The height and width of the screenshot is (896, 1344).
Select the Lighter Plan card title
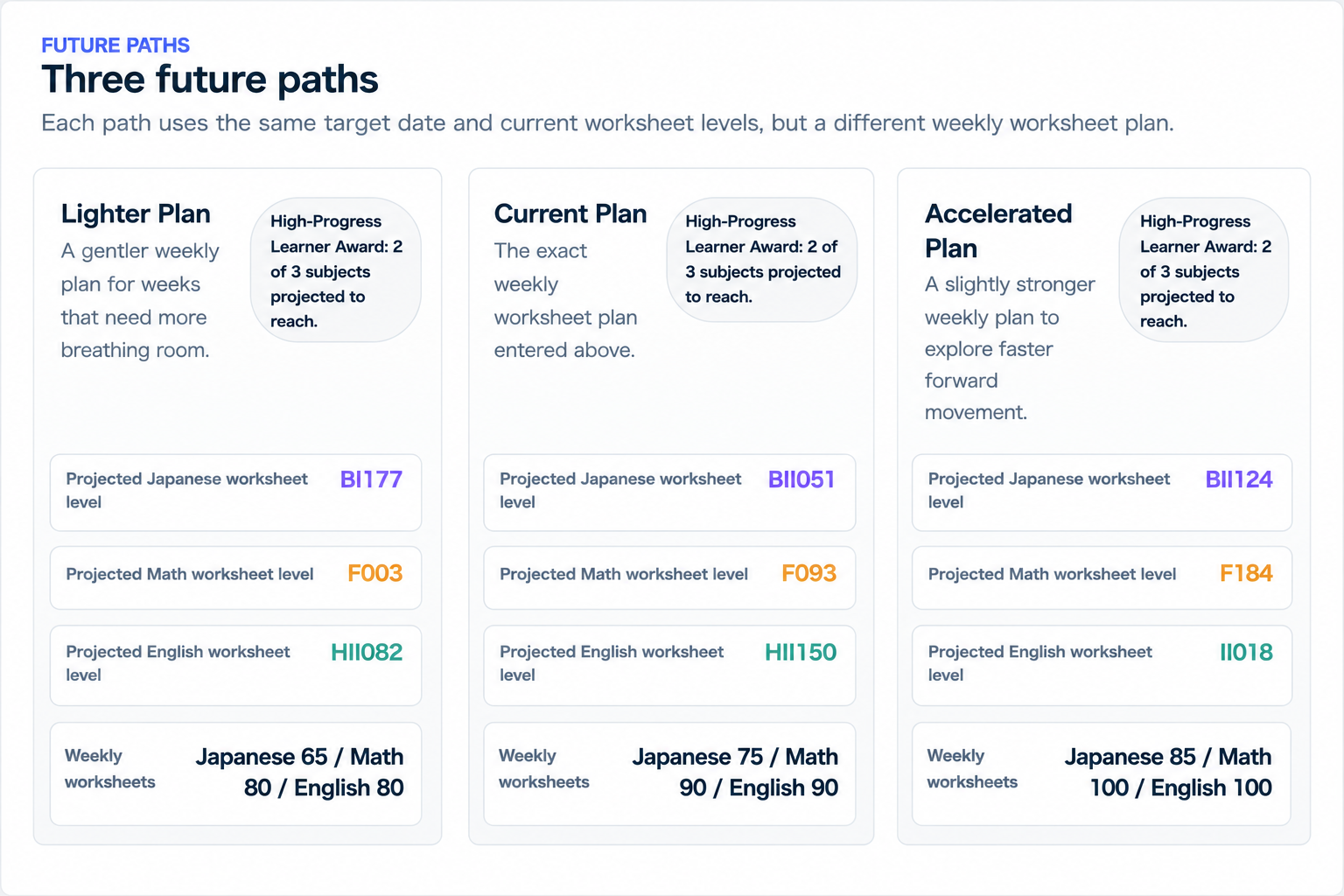[x=136, y=213]
